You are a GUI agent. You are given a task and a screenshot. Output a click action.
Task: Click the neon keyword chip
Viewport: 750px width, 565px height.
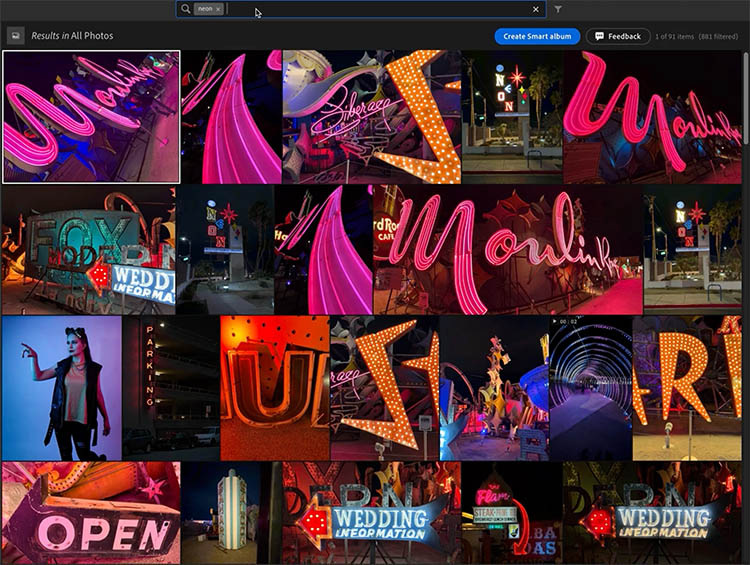click(209, 9)
